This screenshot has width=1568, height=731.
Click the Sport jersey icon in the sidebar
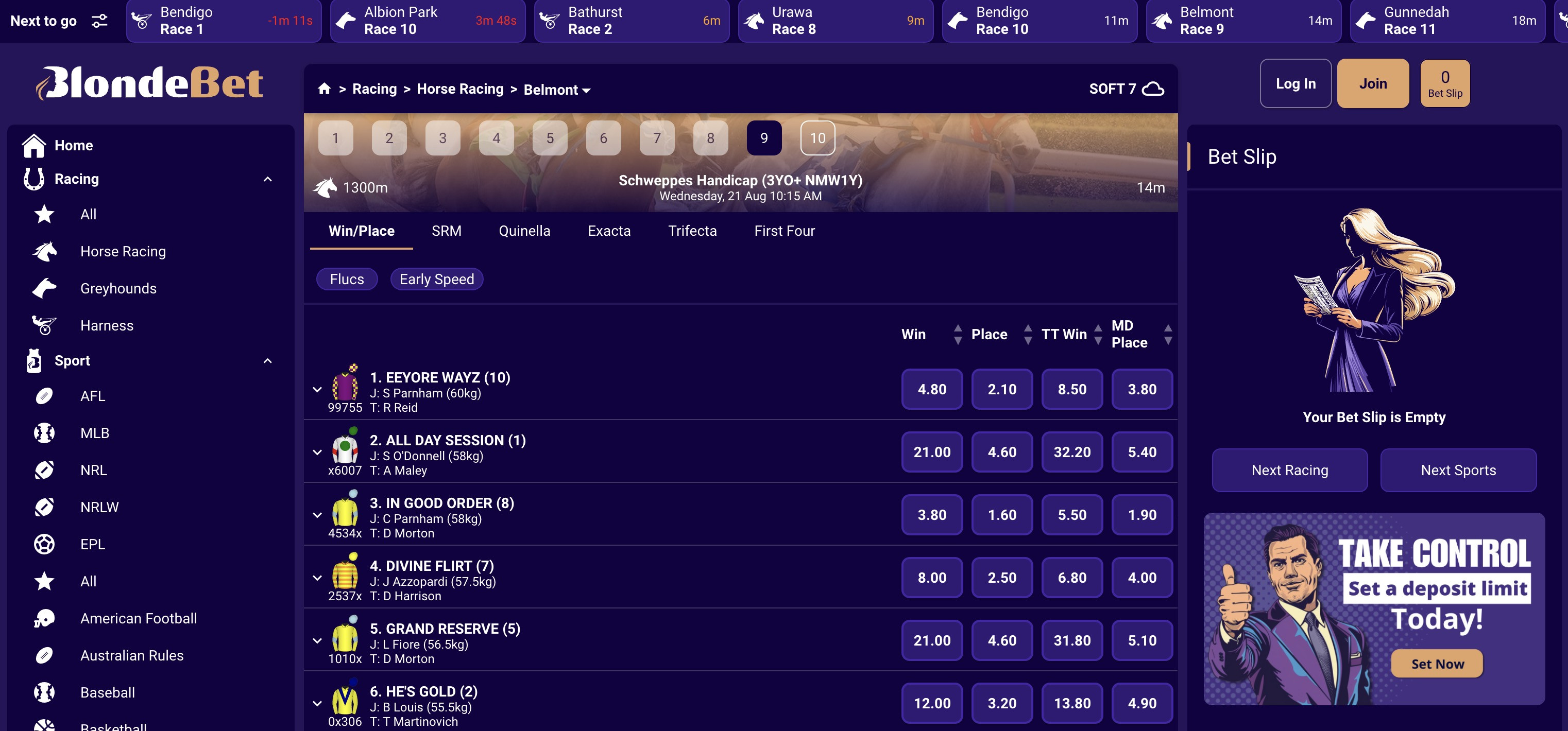click(34, 361)
